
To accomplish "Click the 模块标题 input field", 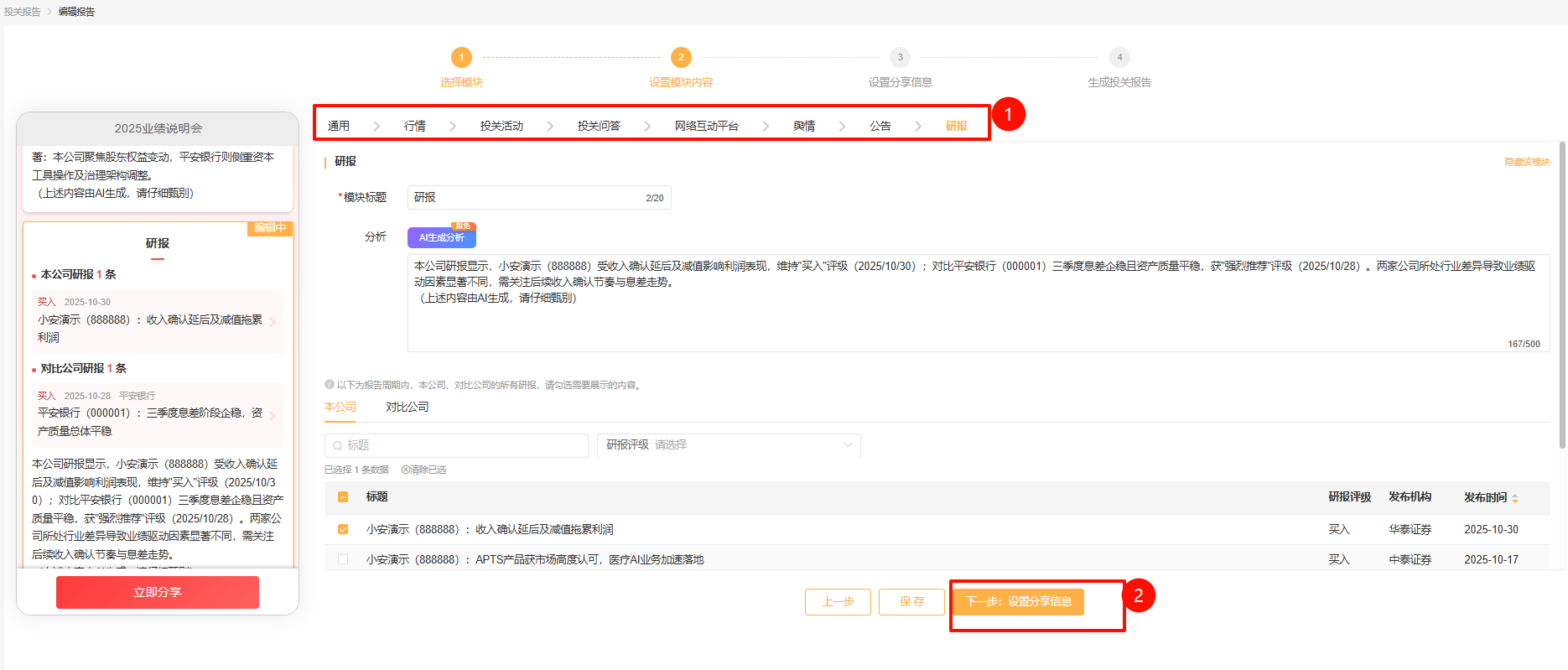I will tap(539, 197).
